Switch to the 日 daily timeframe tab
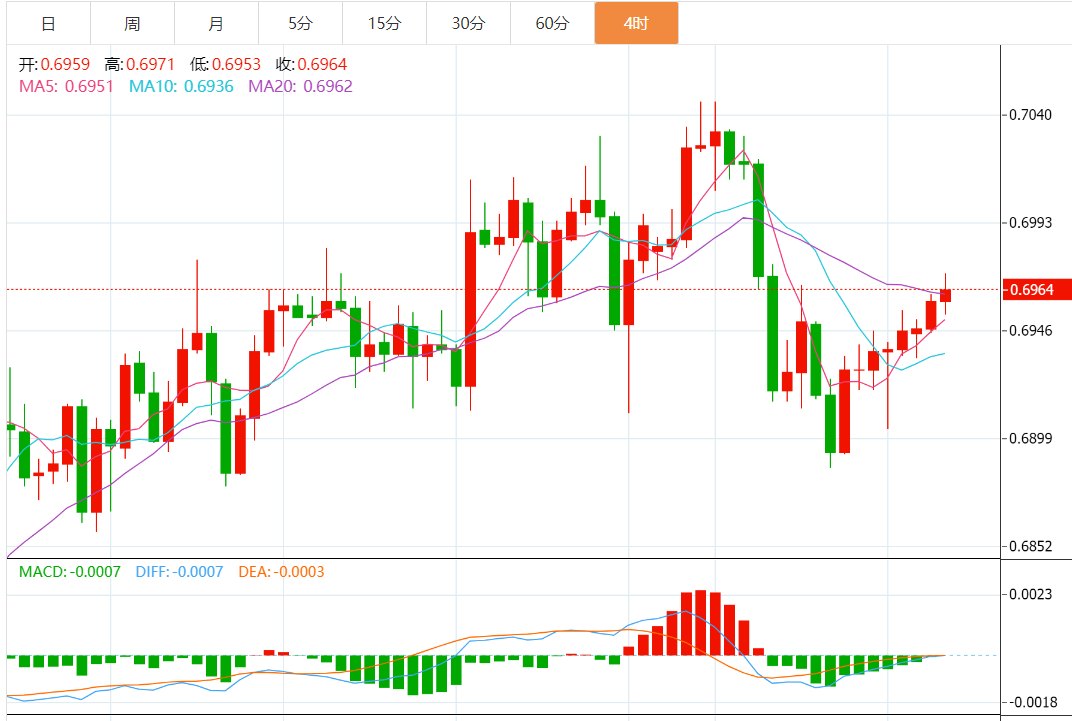Screen dimensions: 1072x721 [48, 23]
